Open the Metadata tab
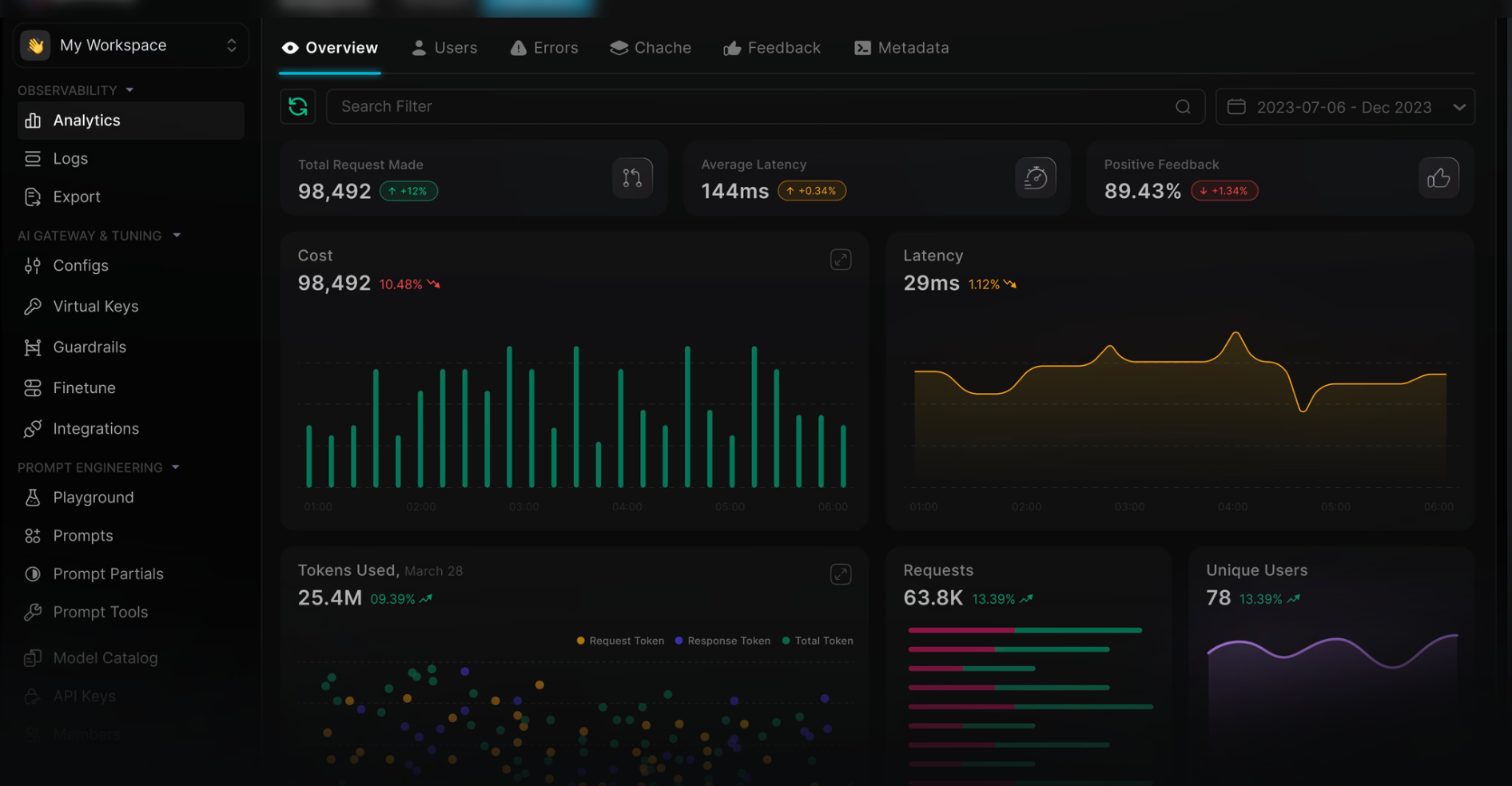Image resolution: width=1512 pixels, height=786 pixels. [x=901, y=48]
